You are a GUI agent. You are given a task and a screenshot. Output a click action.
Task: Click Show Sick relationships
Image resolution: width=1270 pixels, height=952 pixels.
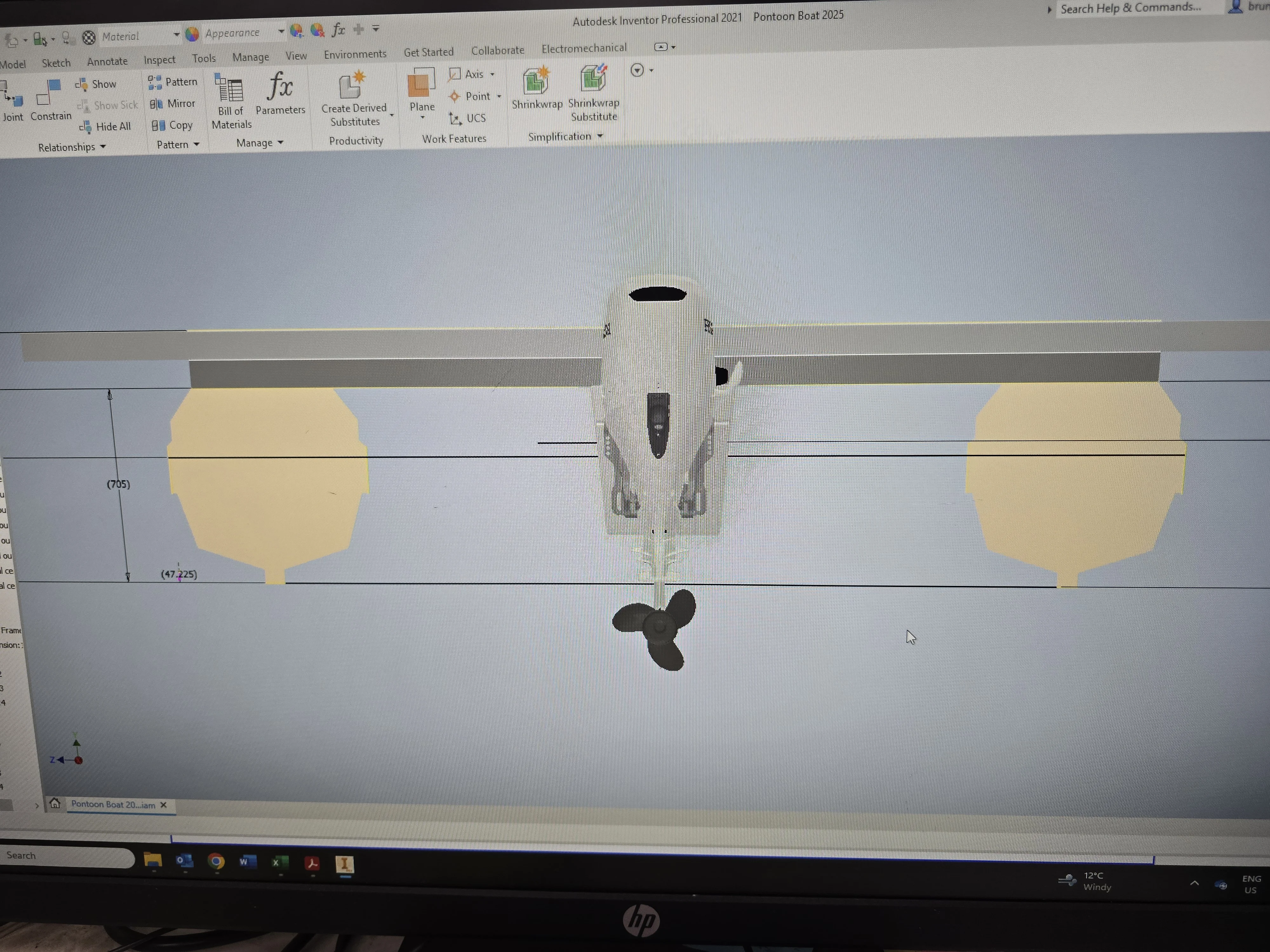pos(108,106)
